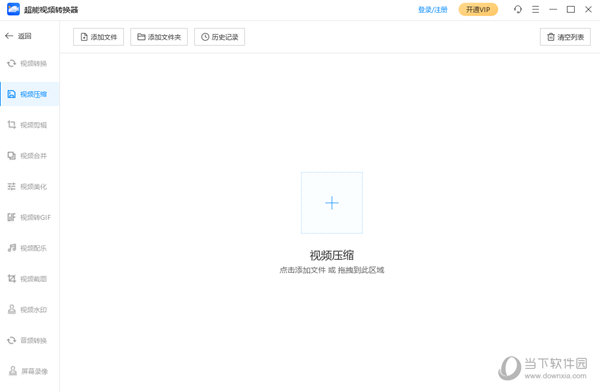
Task: Switch to 视频合并 merge tool
Action: click(x=29, y=155)
